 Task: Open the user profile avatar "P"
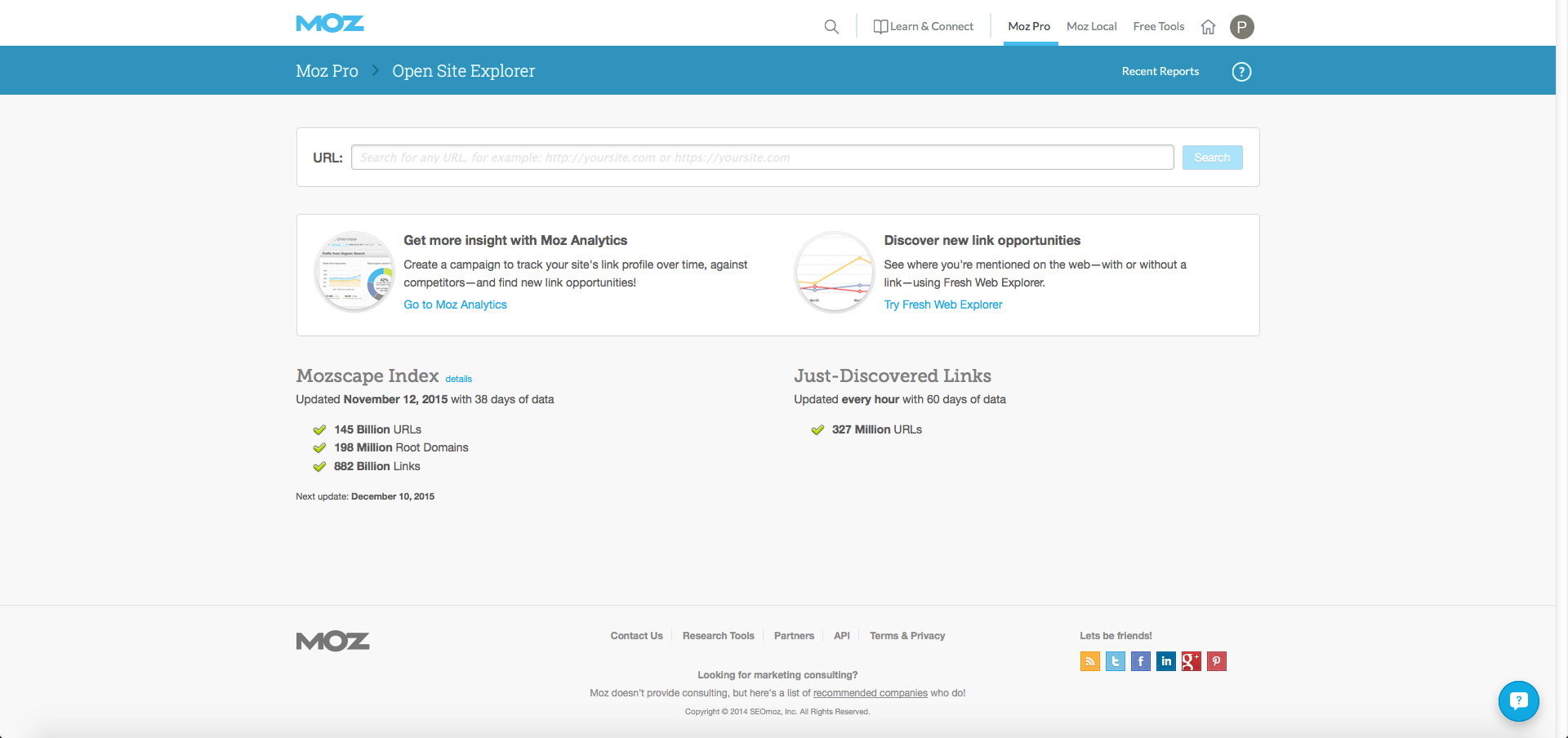(x=1241, y=27)
